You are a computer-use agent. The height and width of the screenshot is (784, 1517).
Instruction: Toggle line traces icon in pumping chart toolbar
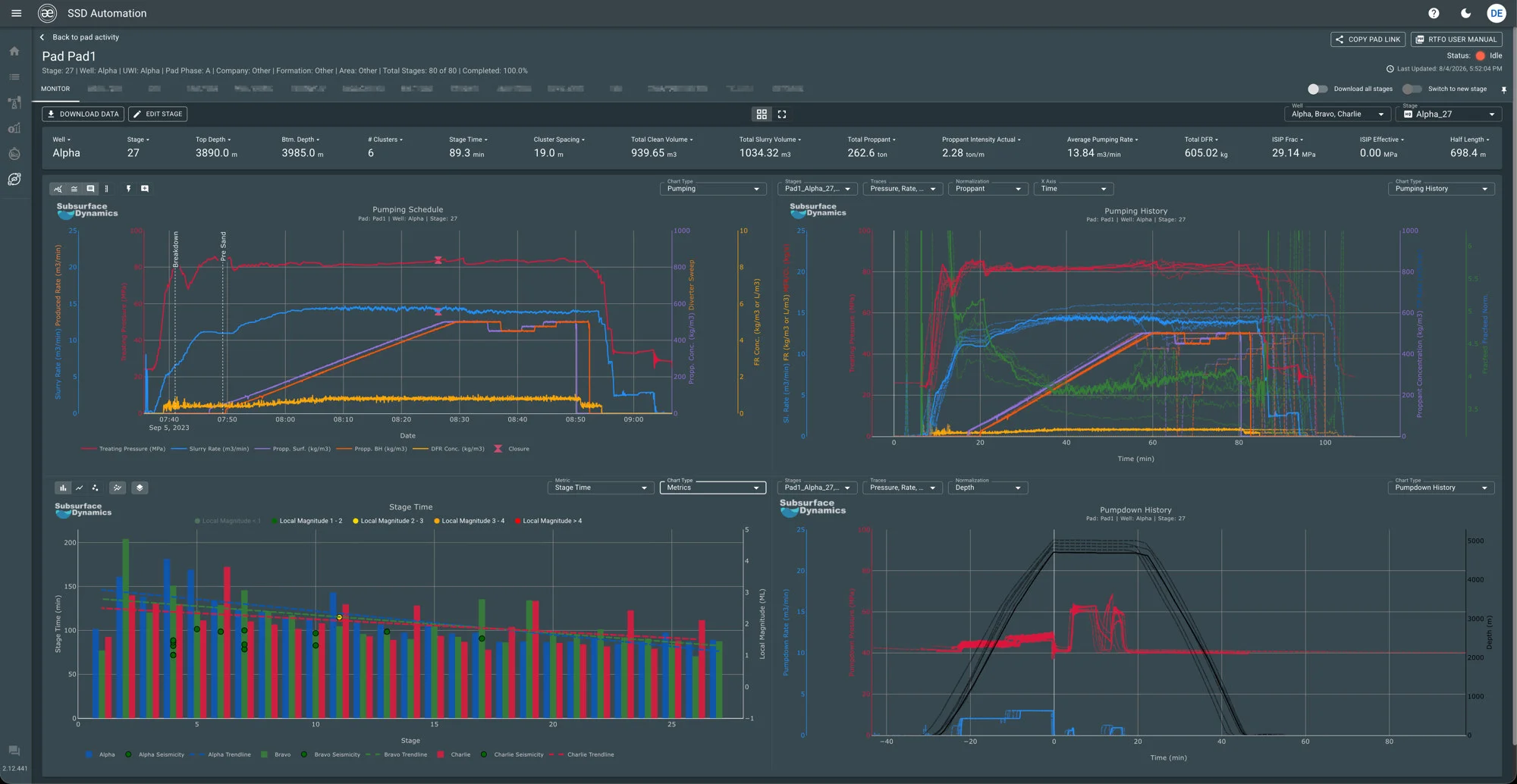pos(58,189)
